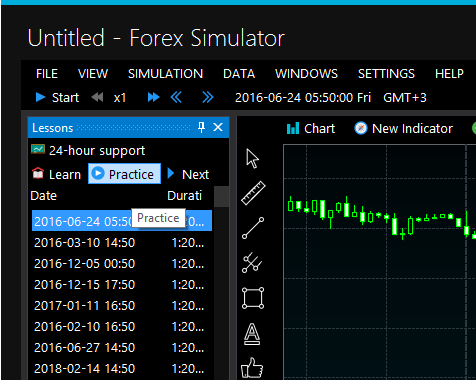The image size is (476, 380).
Task: Click the x1 speed indicator
Action: [120, 98]
